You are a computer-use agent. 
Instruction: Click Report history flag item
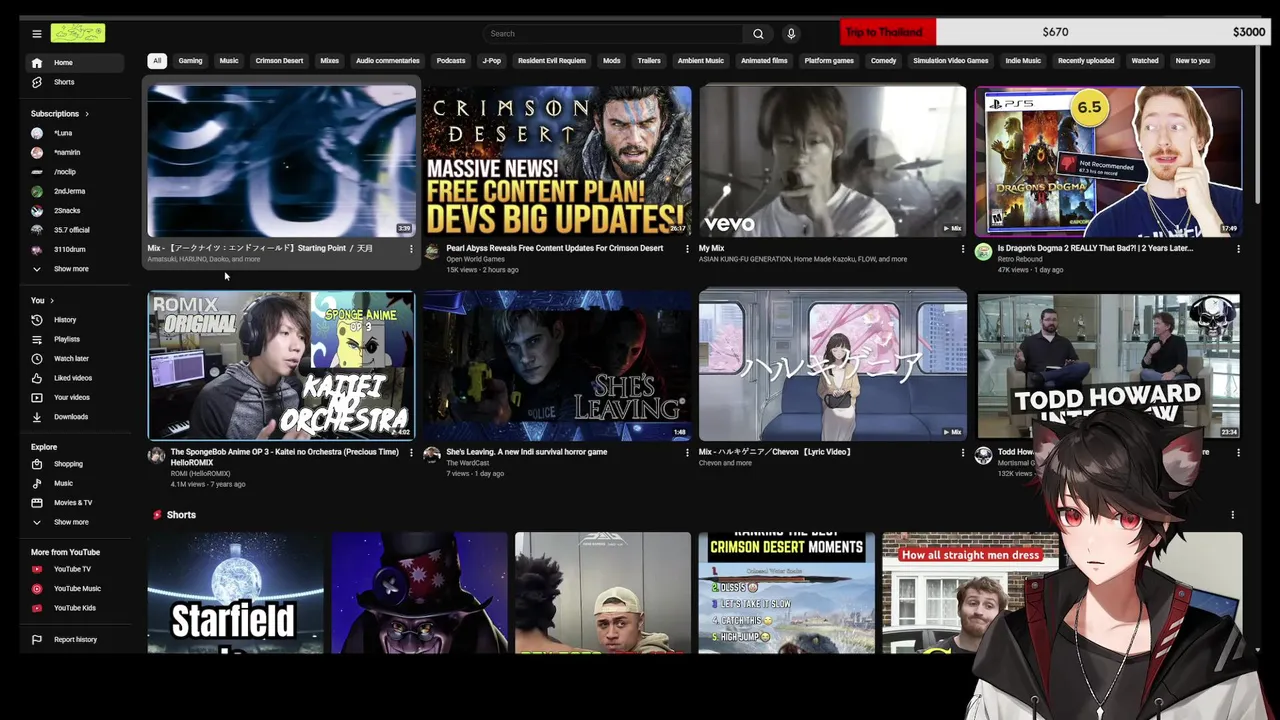click(75, 639)
